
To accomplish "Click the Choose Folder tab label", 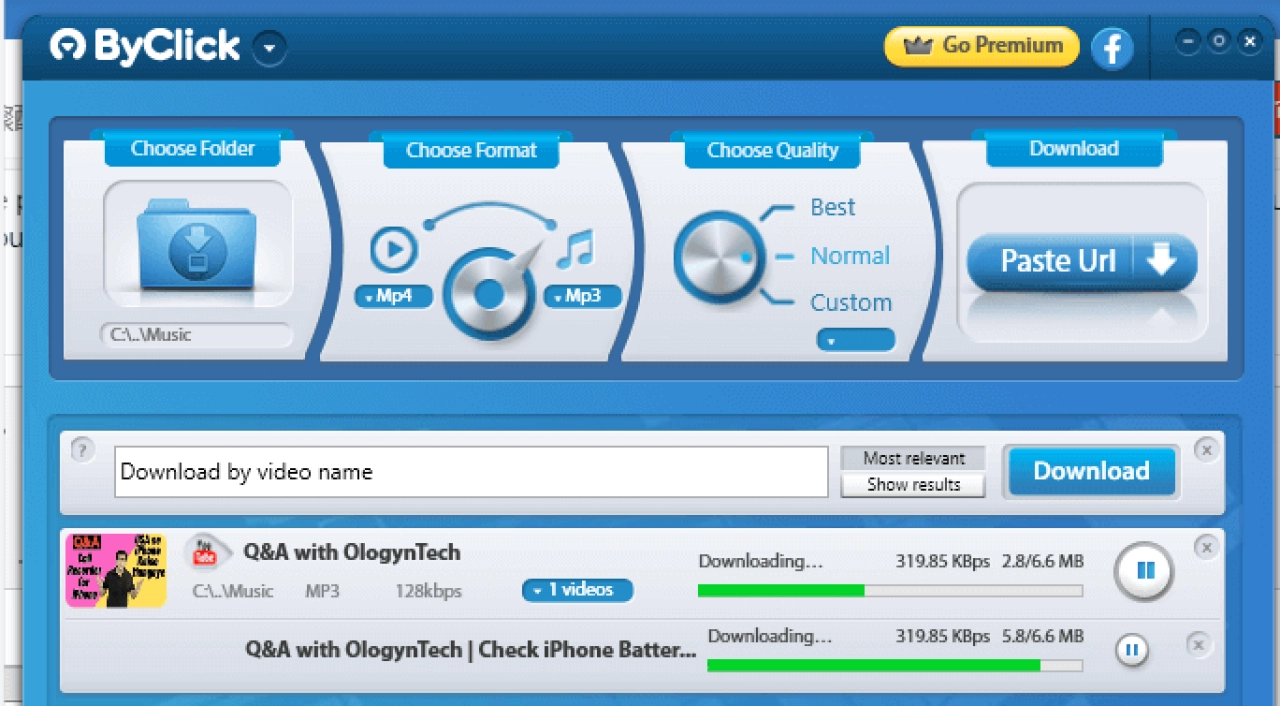I will tap(192, 148).
